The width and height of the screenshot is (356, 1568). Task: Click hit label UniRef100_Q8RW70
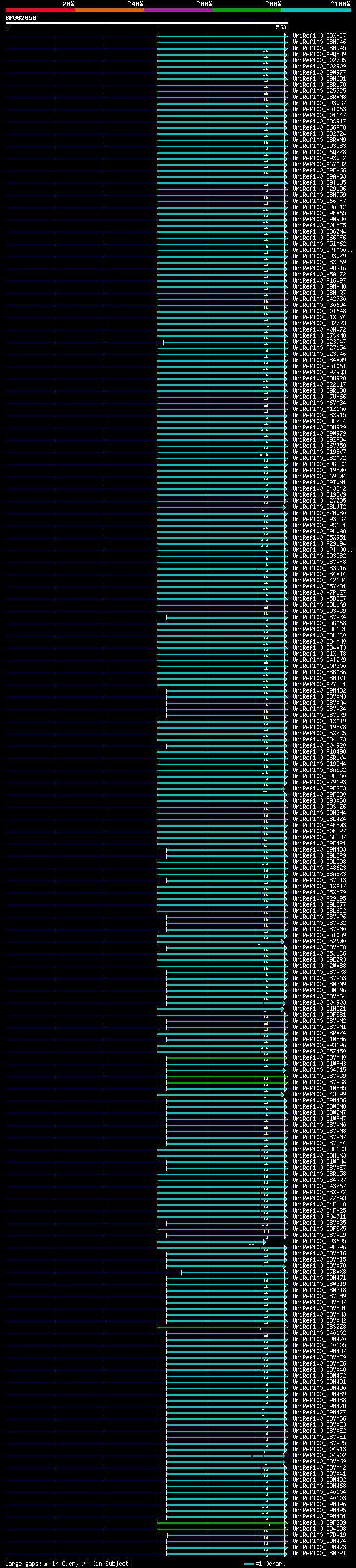point(319,85)
